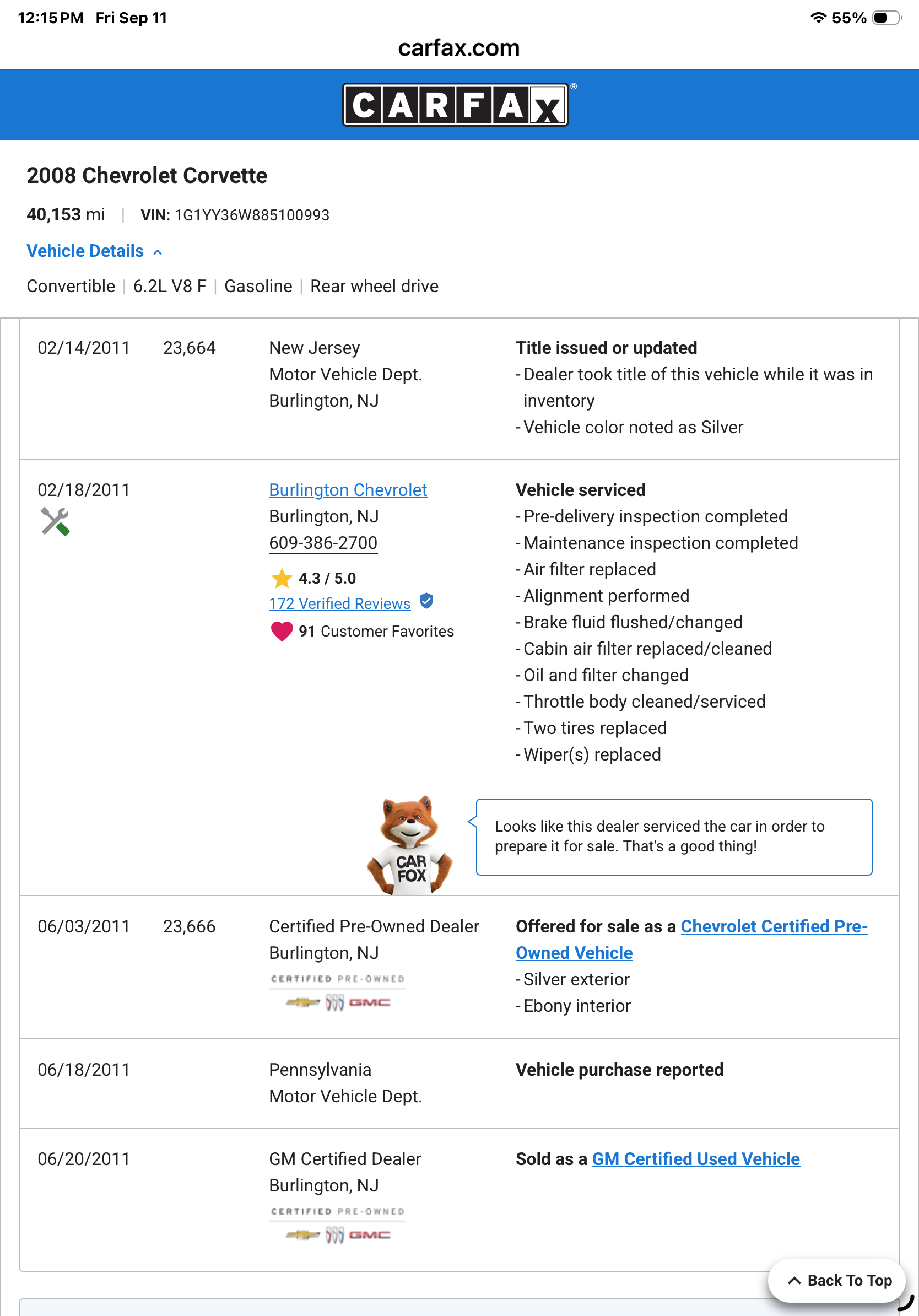
Task: Open Burlington Chevrolet dealer link
Action: (348, 490)
